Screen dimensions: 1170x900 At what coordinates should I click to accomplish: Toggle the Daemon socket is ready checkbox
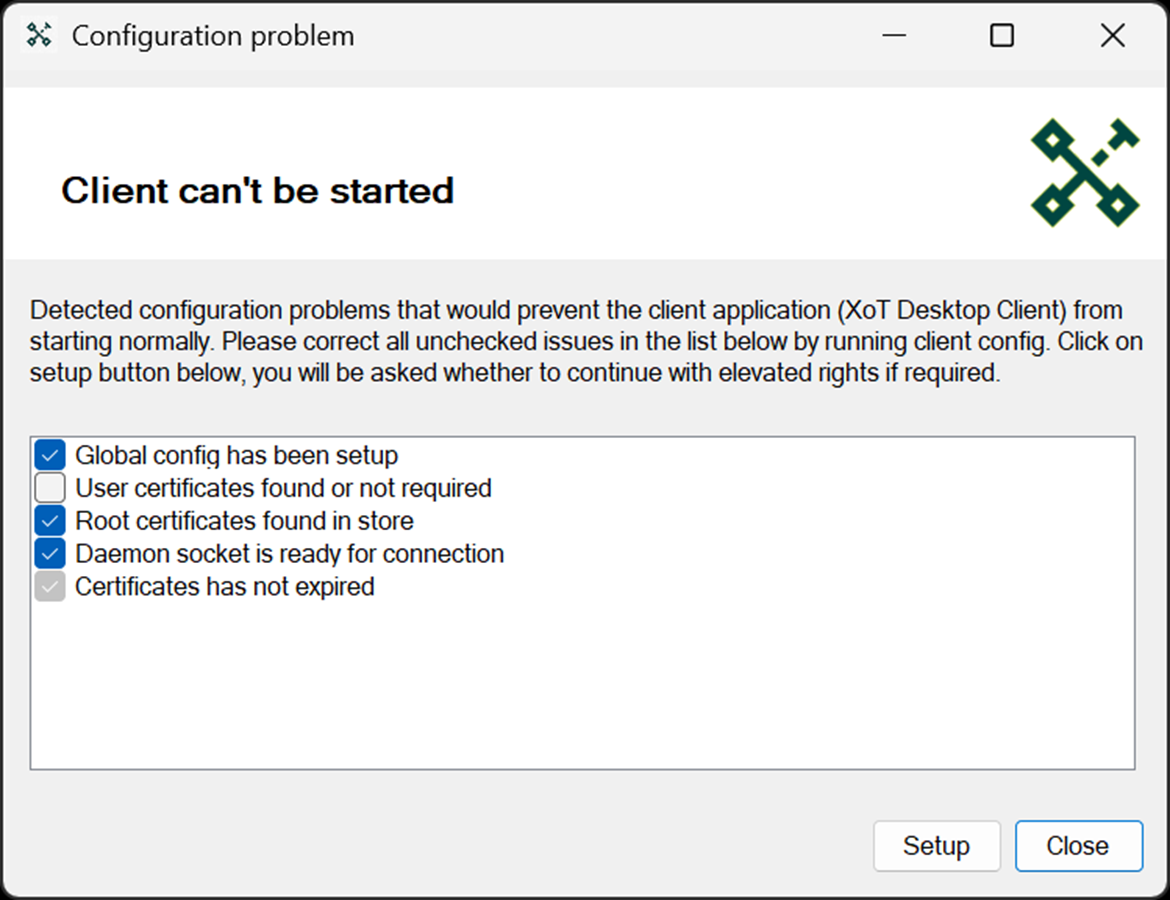(50, 554)
